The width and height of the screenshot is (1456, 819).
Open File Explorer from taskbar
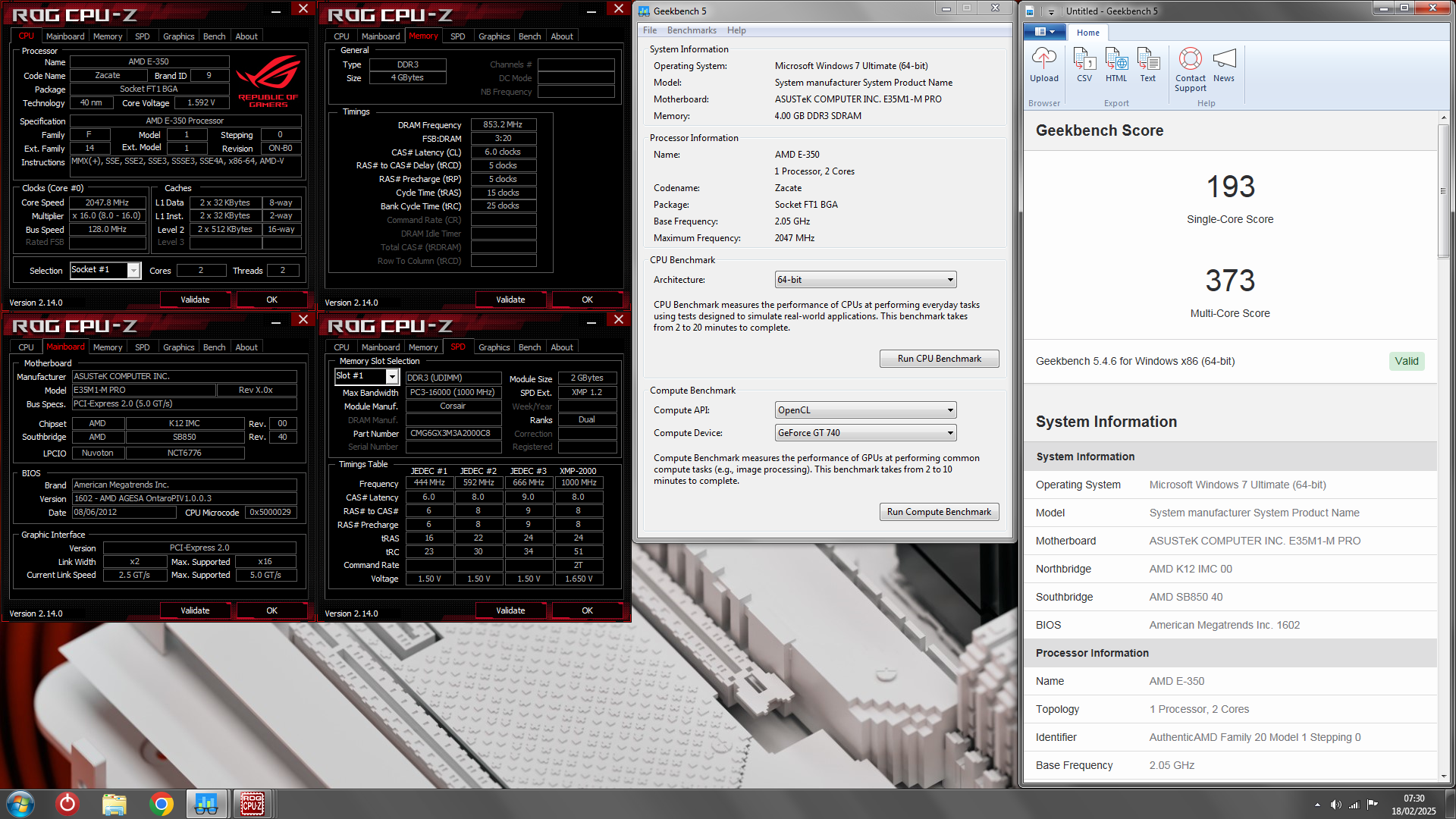tap(114, 804)
